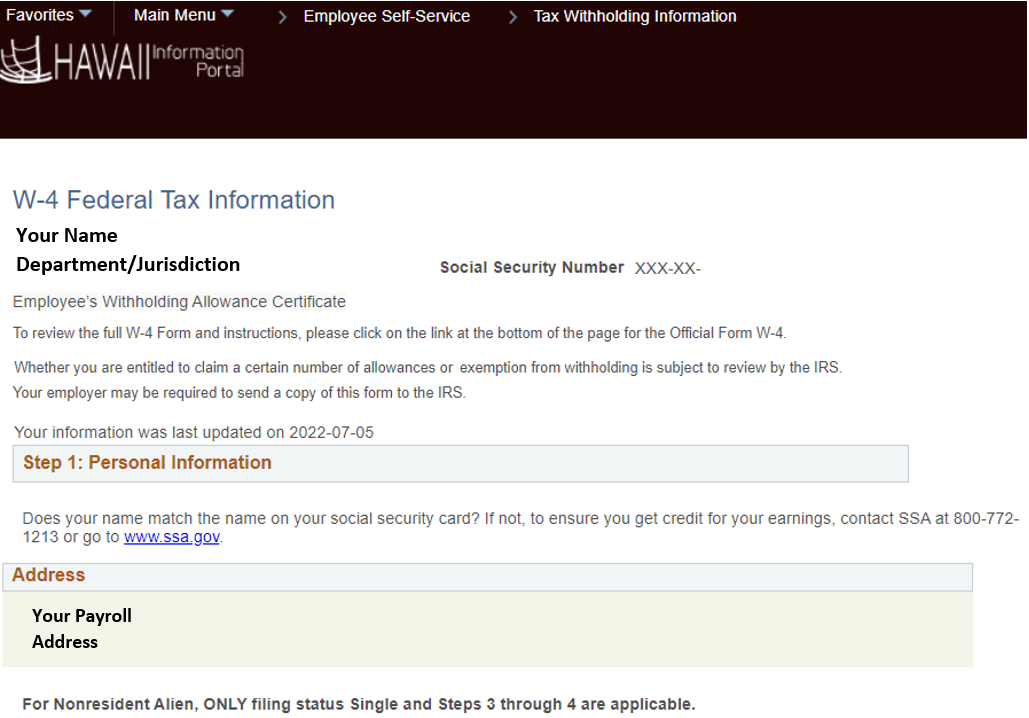Click the Department/Jurisdiction text
This screenshot has height=718, width=1029.
(128, 265)
